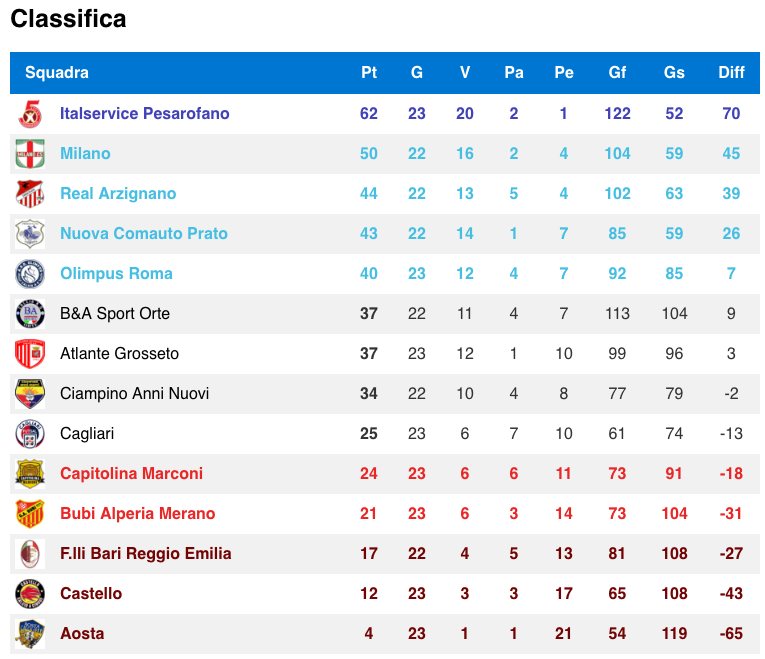This screenshot has width=765, height=659.
Task: Click the Cagliari team crest
Action: point(30,434)
